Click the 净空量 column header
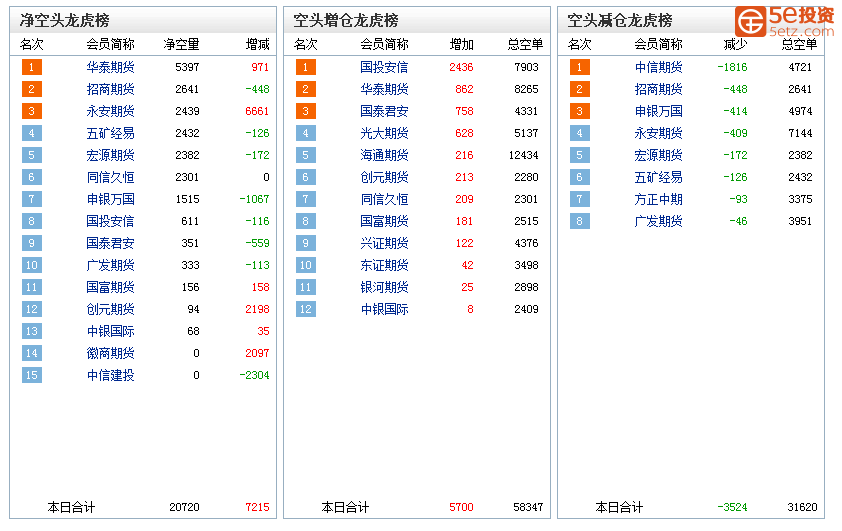The height and width of the screenshot is (531, 842). point(182,45)
